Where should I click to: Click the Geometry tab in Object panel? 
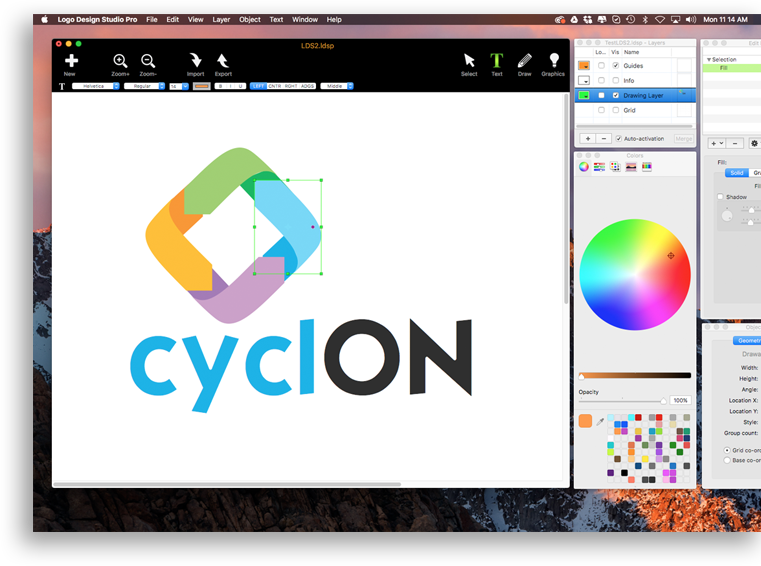[747, 341]
